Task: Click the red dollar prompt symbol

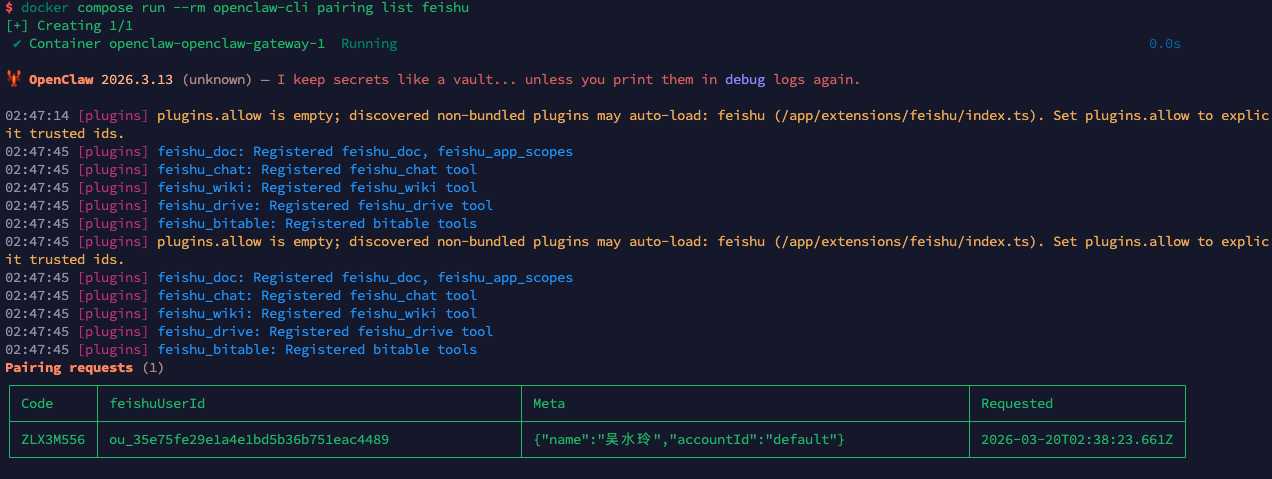Action: point(9,8)
